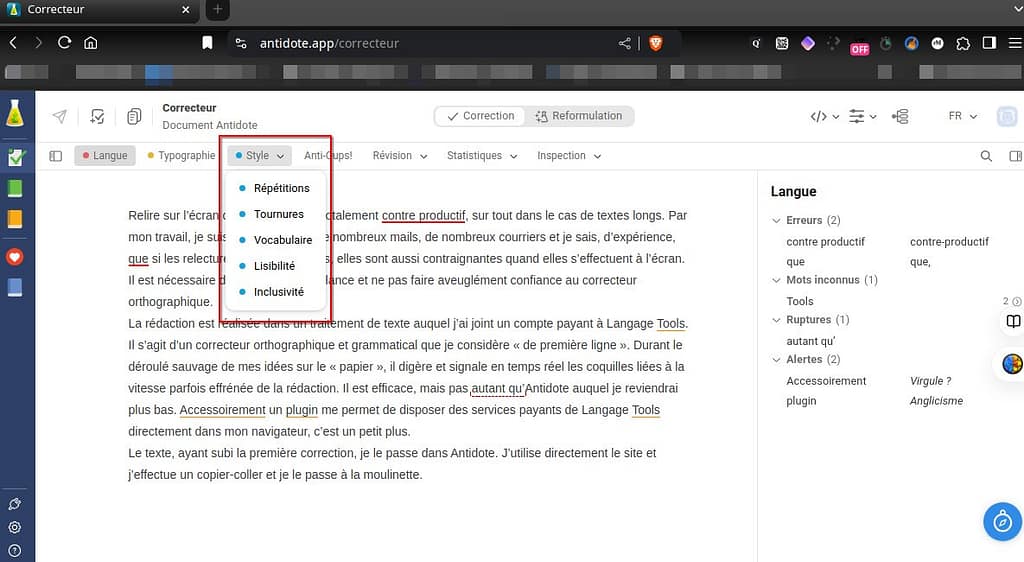Click the blue compass floating button
Viewport: 1024px width, 562px height.
pyautogui.click(x=1001, y=521)
